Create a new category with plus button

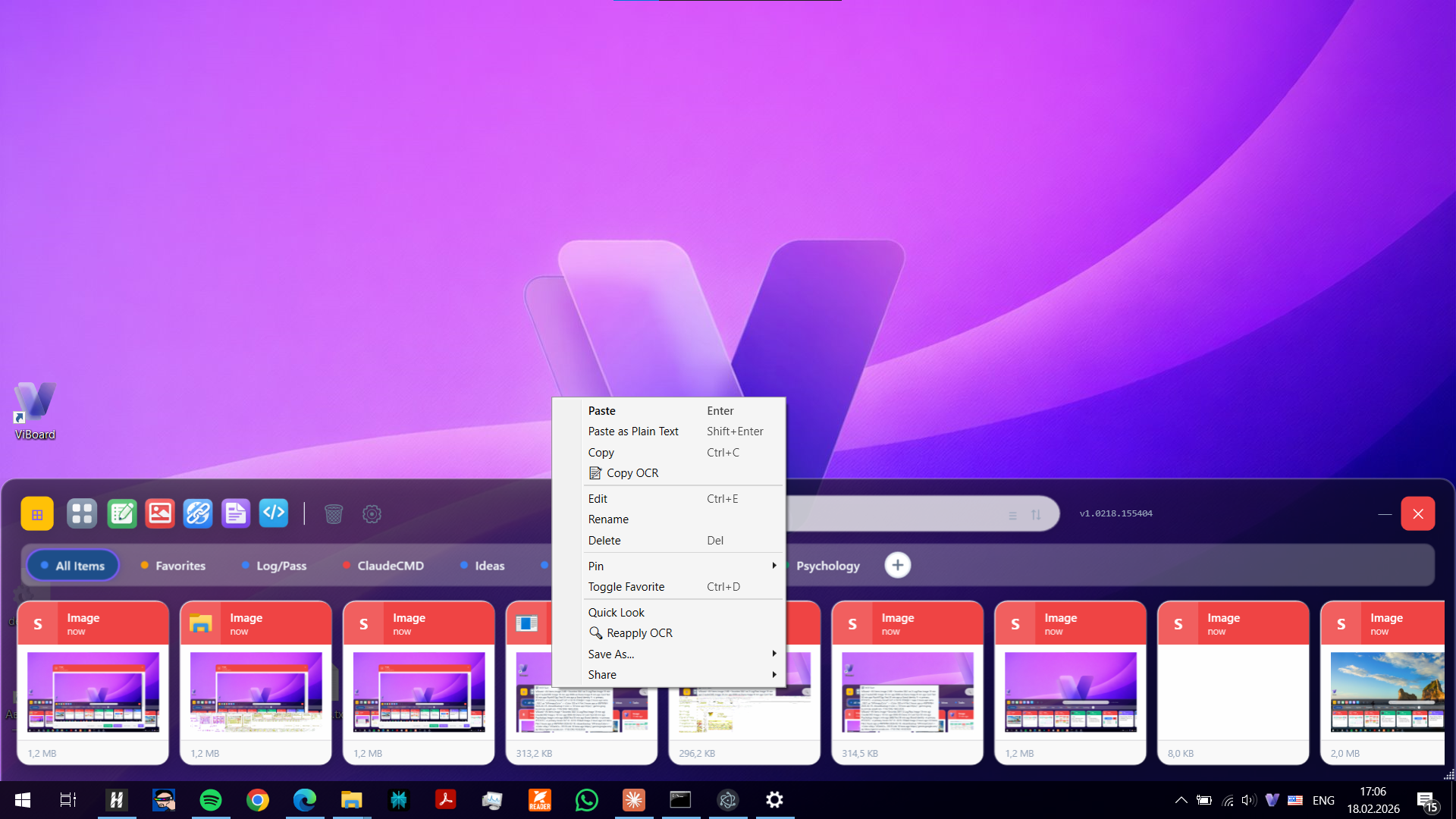898,565
